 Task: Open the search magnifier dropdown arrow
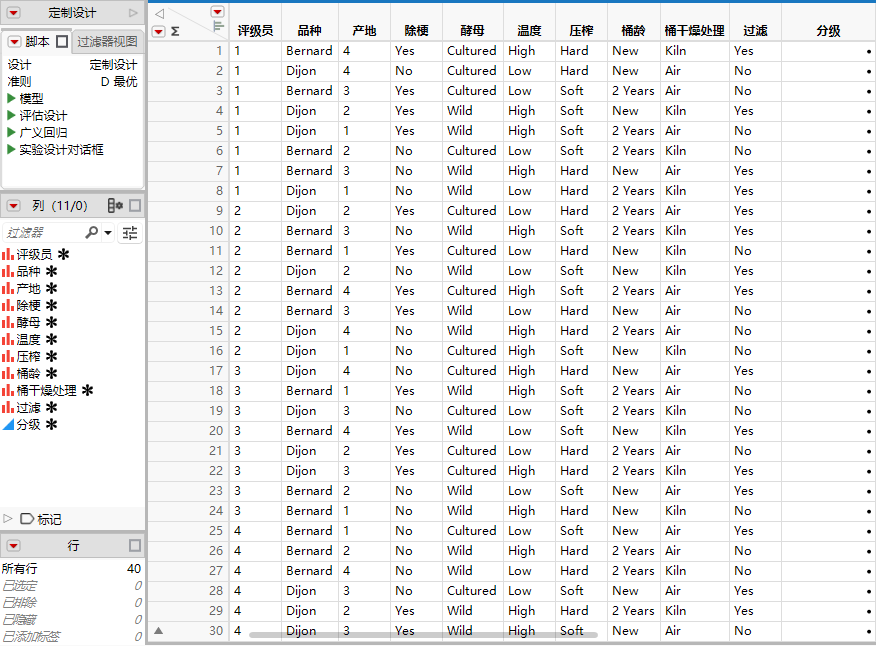click(108, 232)
